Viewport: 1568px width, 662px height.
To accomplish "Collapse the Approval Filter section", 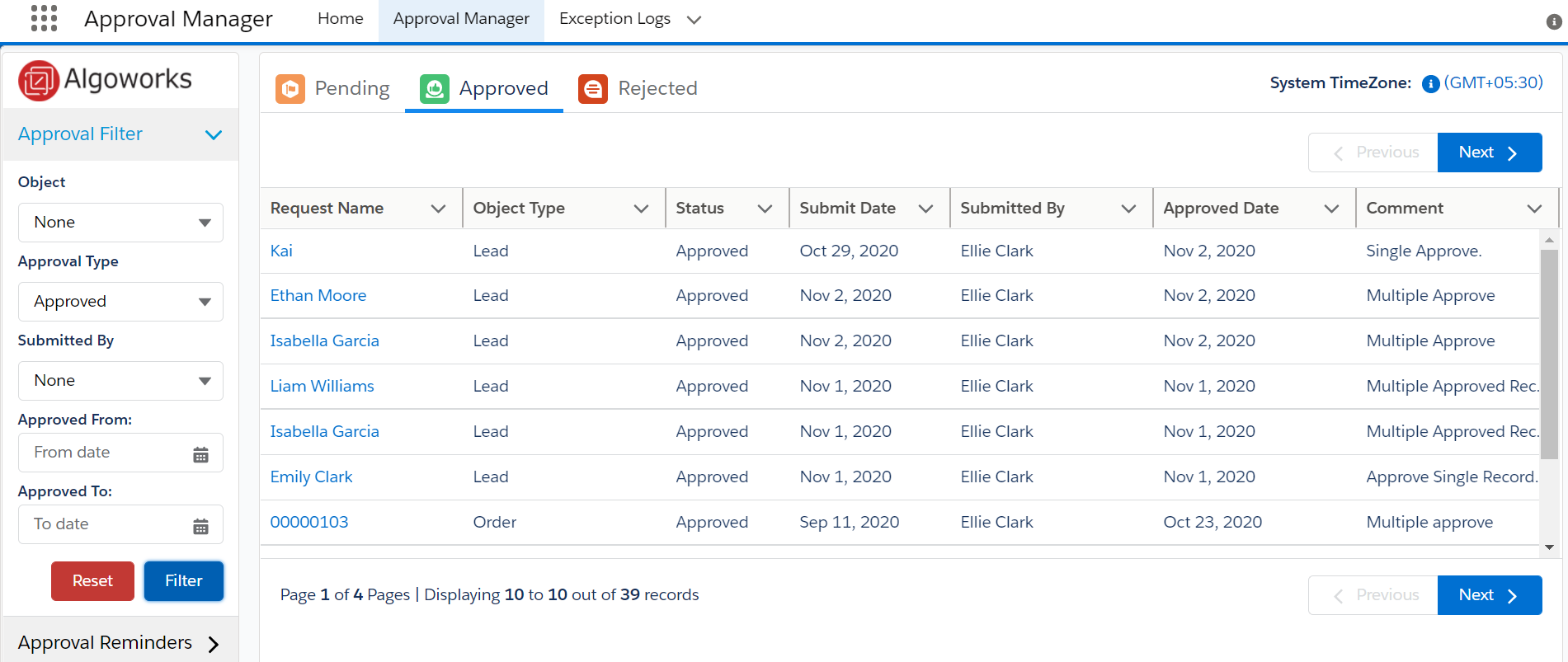I will click(x=213, y=135).
